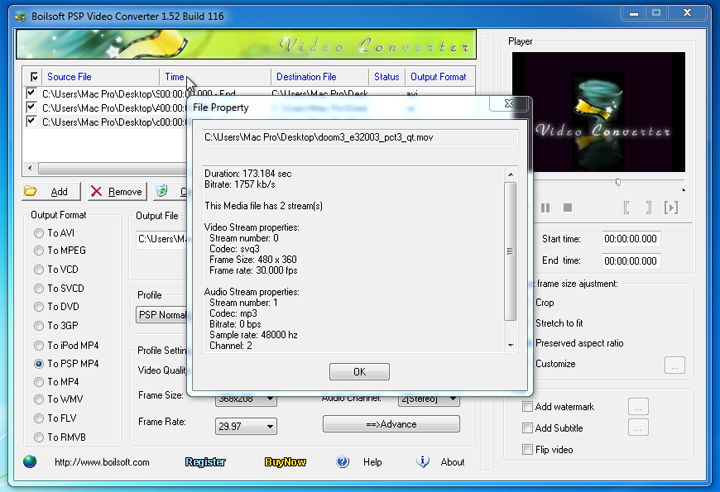Click the Output File path field
The width and height of the screenshot is (720, 492).
162,239
